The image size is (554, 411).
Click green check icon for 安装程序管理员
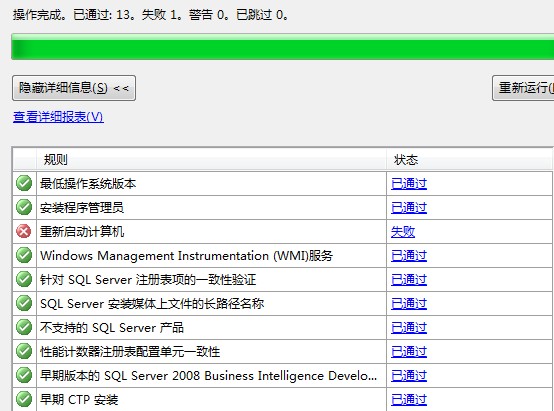point(24,207)
